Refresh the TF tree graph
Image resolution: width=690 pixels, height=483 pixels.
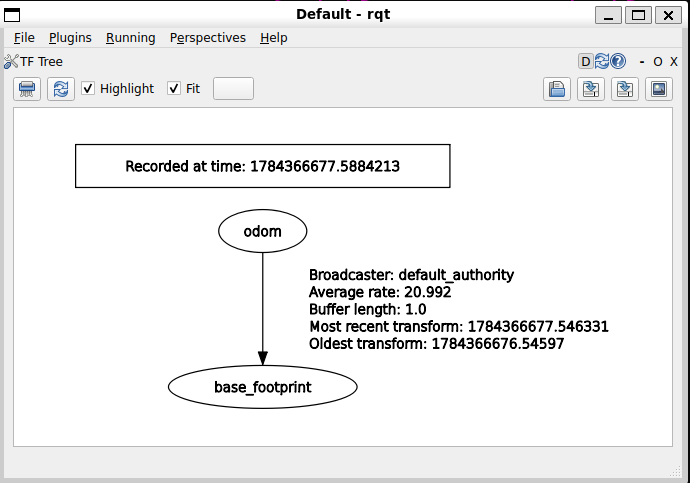point(61,89)
